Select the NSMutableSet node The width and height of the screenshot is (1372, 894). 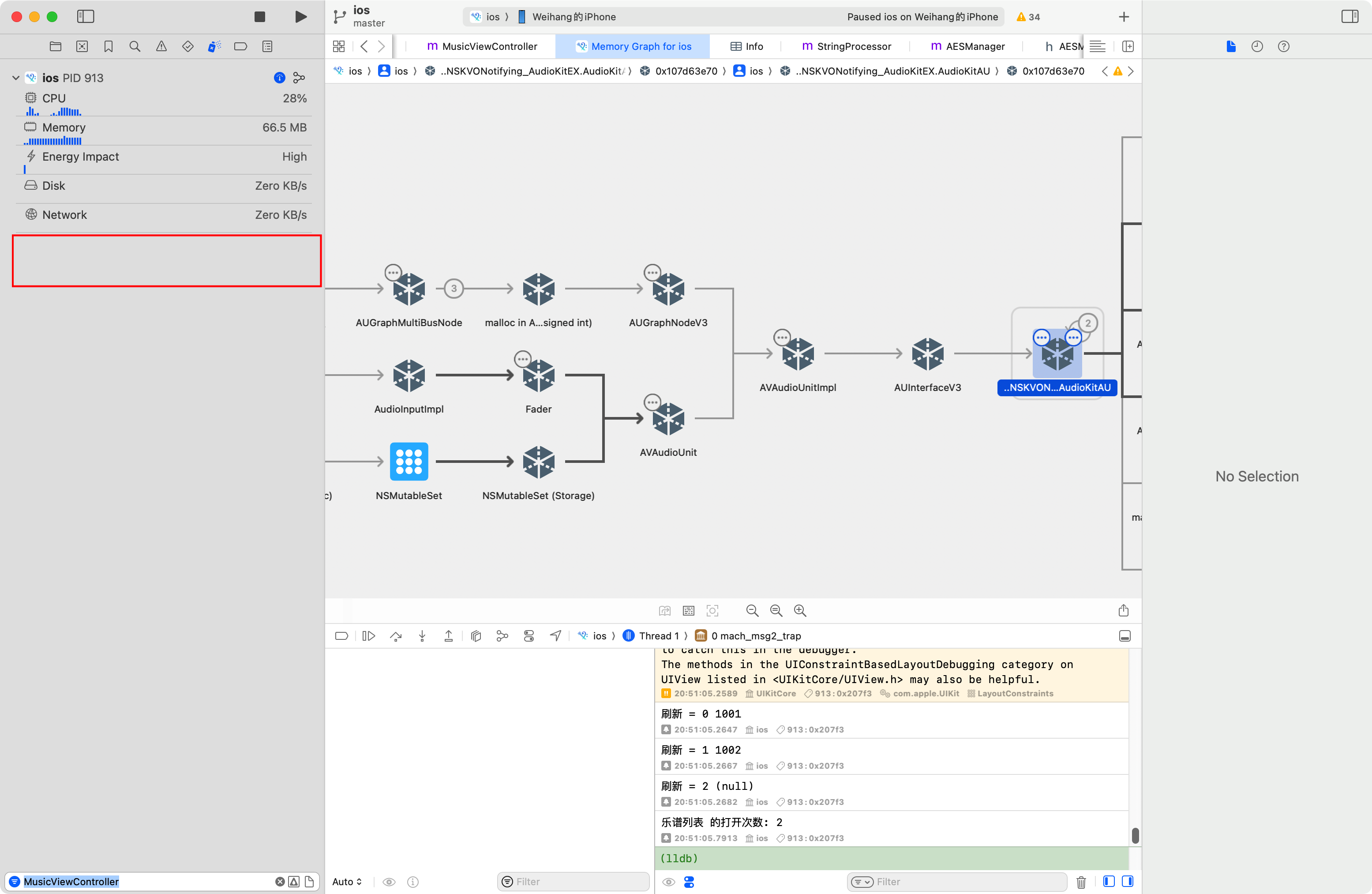409,462
